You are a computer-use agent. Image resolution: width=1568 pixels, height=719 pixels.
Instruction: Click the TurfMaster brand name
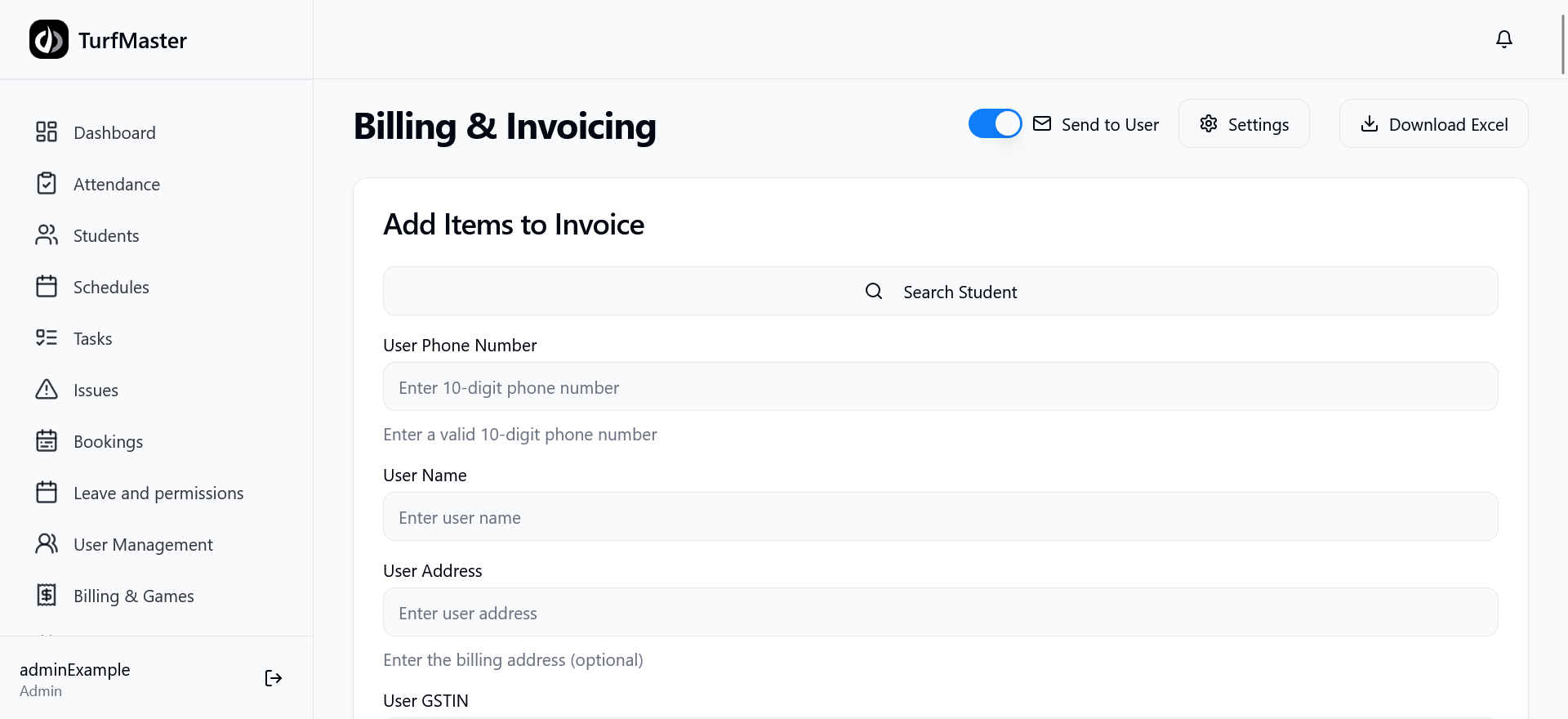[132, 40]
